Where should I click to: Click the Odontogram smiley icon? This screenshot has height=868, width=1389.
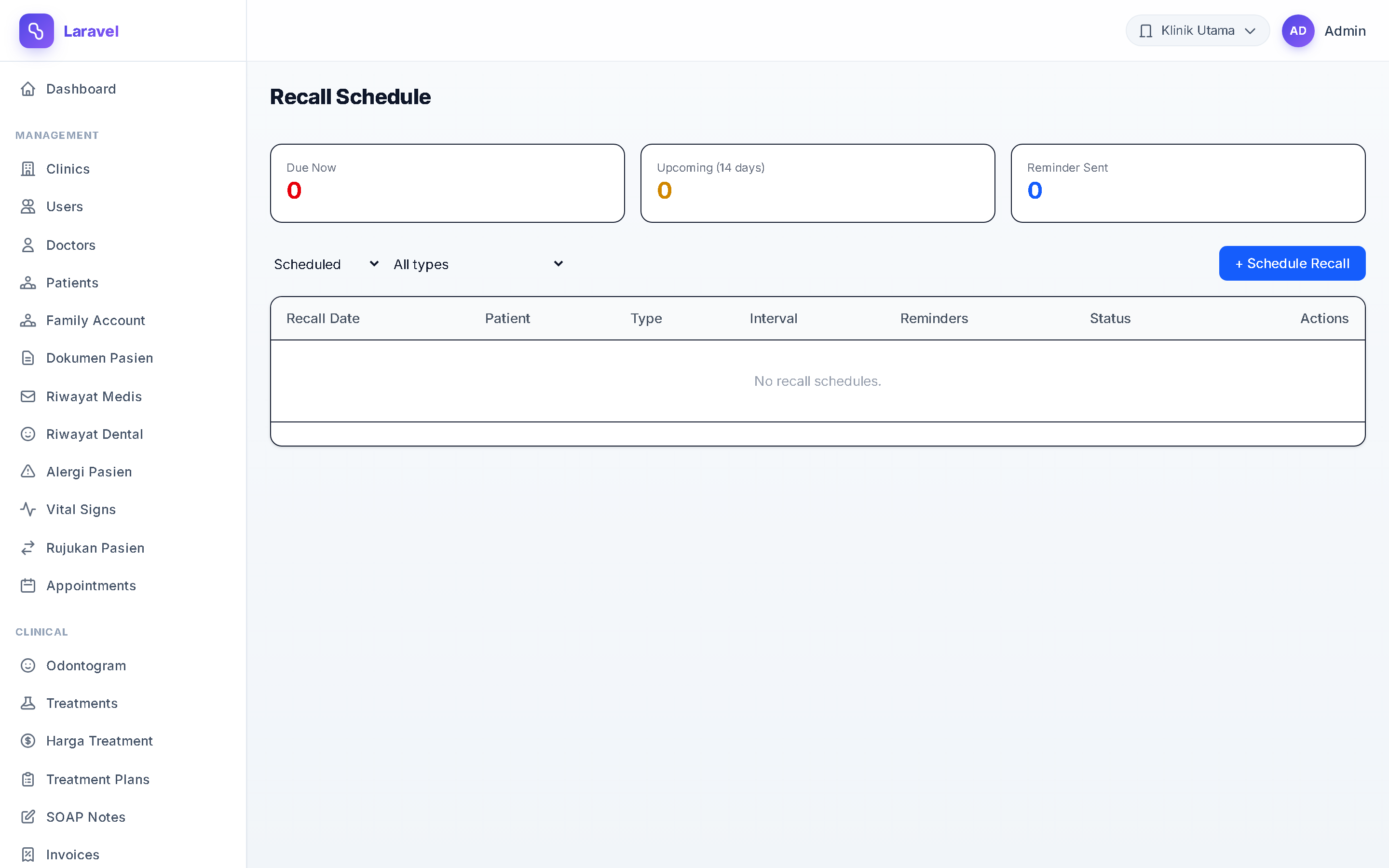click(28, 666)
